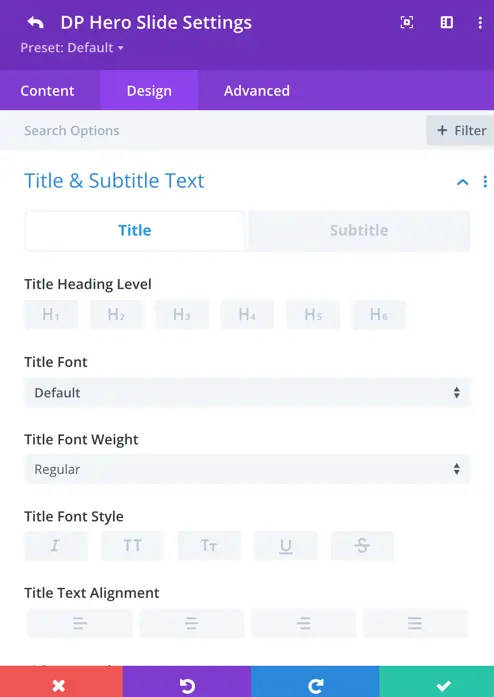Click the back arrow icon in header
The width and height of the screenshot is (494, 697).
point(36,23)
